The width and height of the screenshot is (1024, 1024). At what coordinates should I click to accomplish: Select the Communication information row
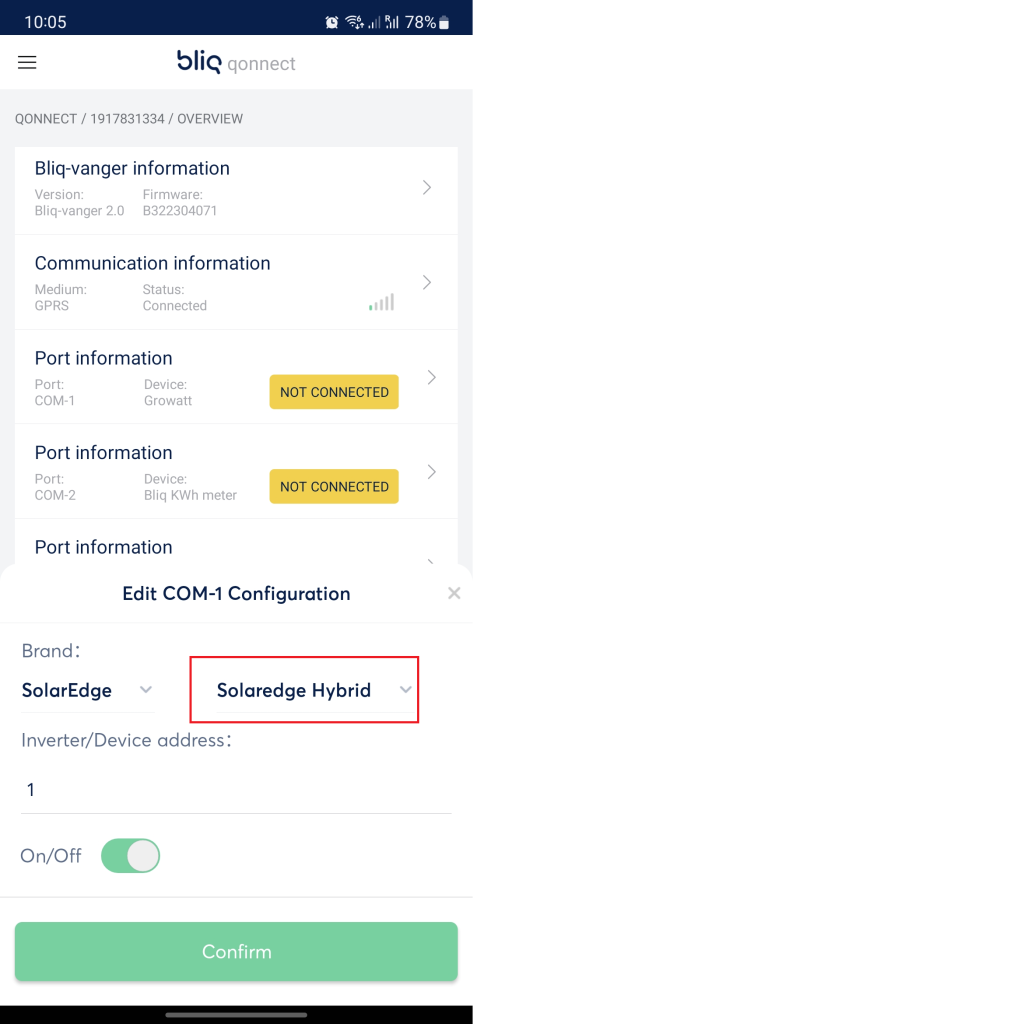click(236, 282)
